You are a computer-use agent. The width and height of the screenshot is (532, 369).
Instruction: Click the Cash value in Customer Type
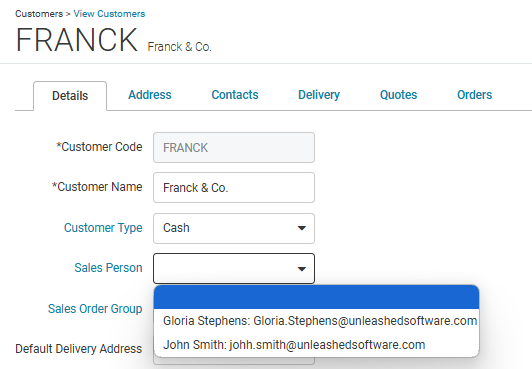tap(176, 228)
